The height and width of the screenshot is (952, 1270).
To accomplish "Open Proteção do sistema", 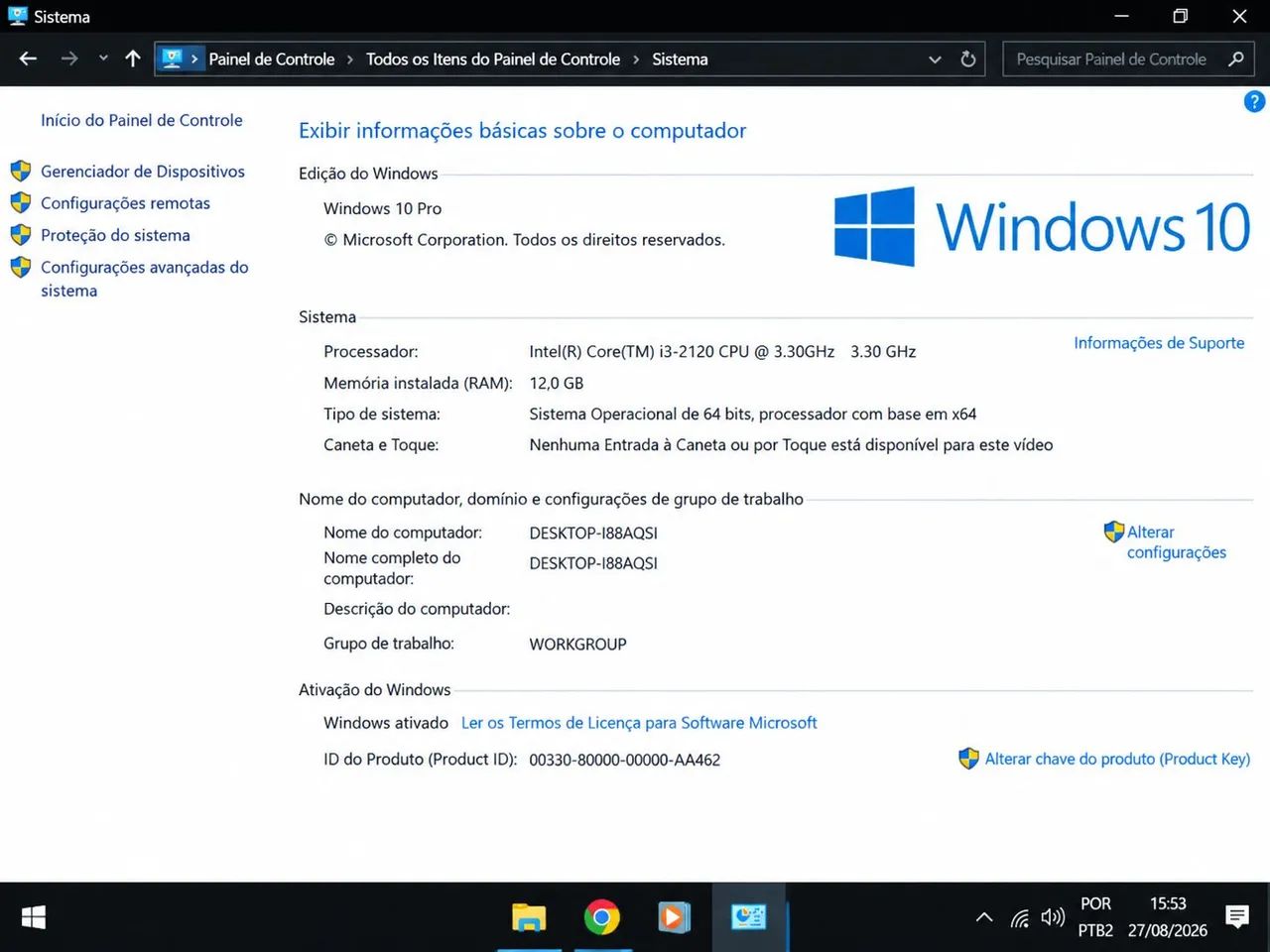I will point(115,235).
